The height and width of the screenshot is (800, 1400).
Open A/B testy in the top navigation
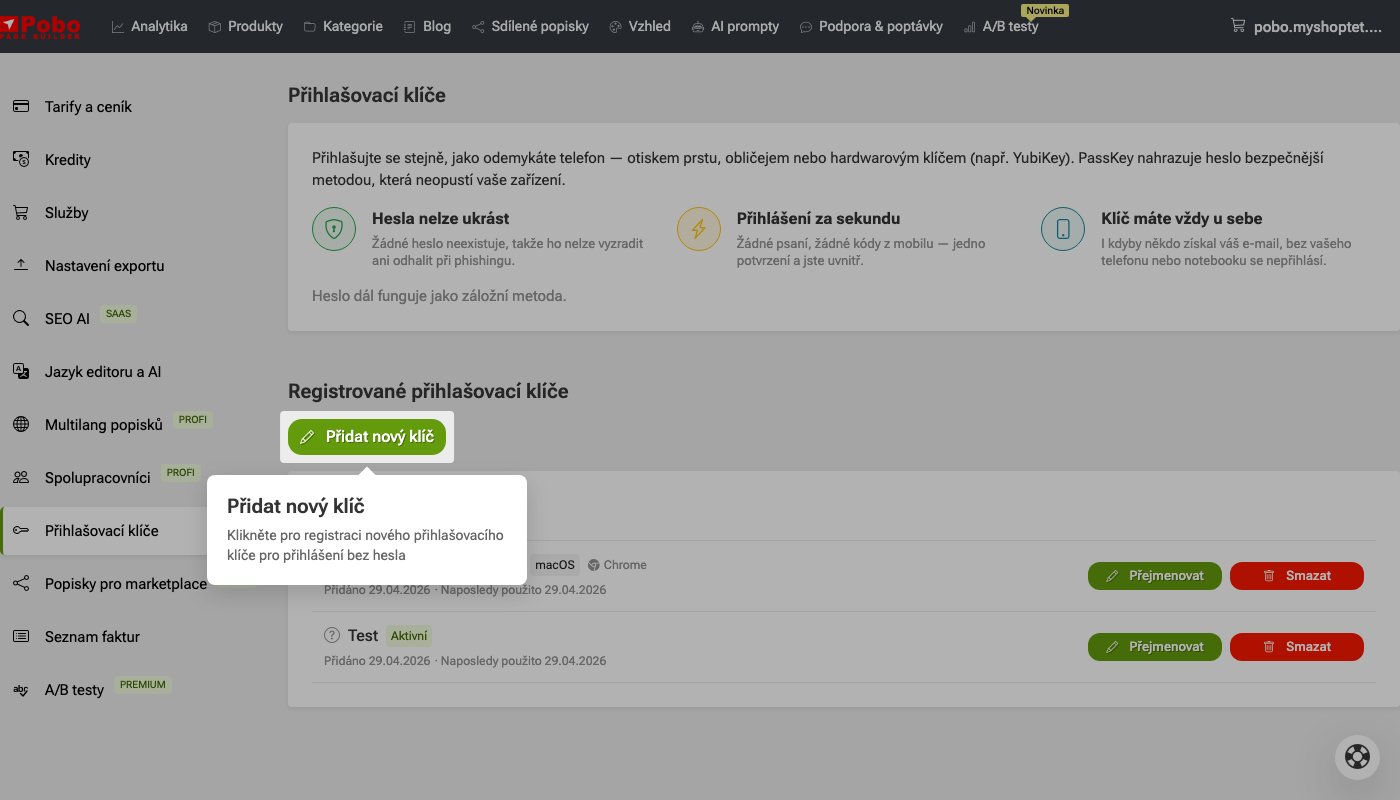[x=1001, y=26]
